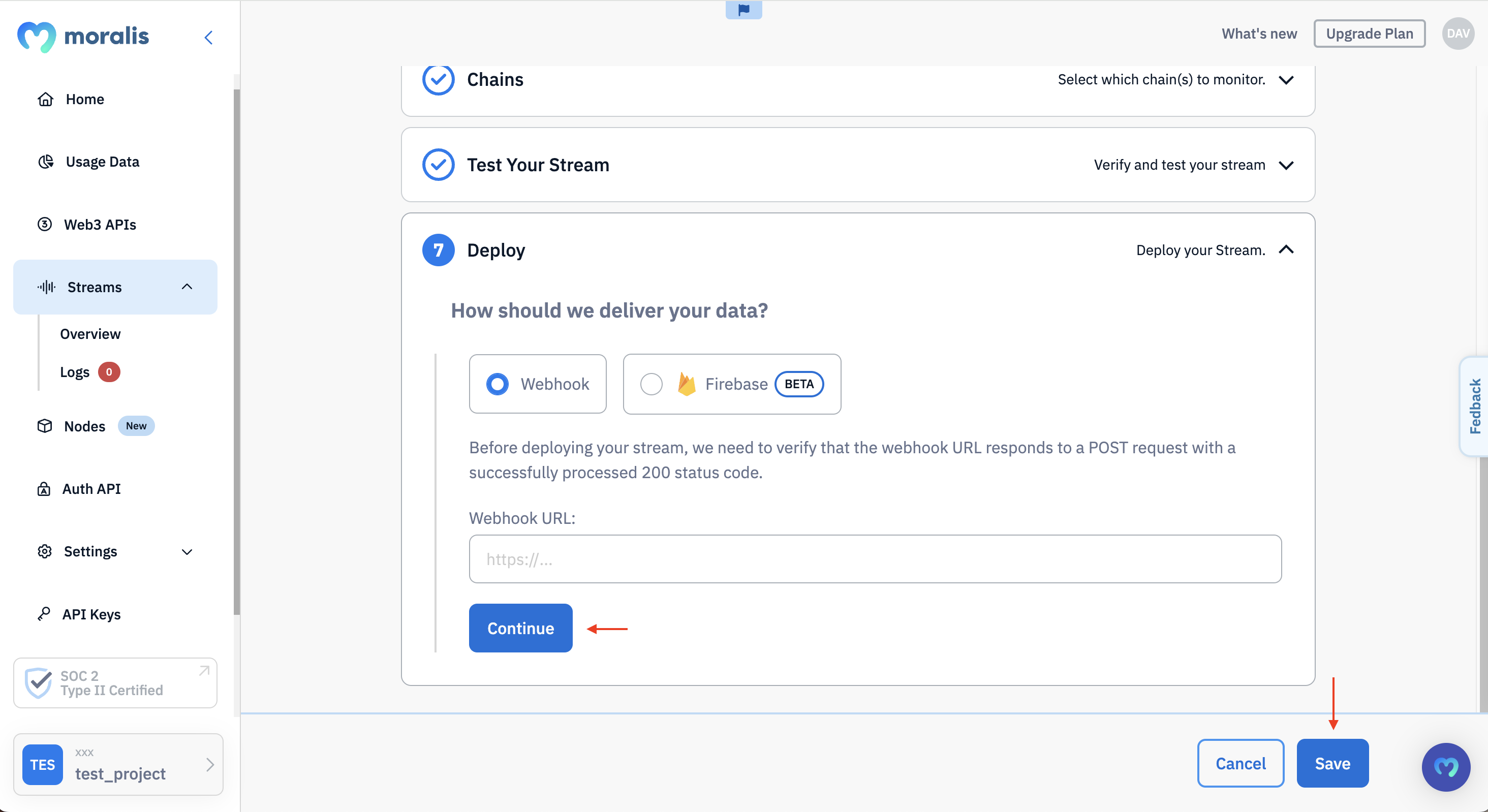Open the Moralis chat bubble
The height and width of the screenshot is (812, 1488).
1446,767
